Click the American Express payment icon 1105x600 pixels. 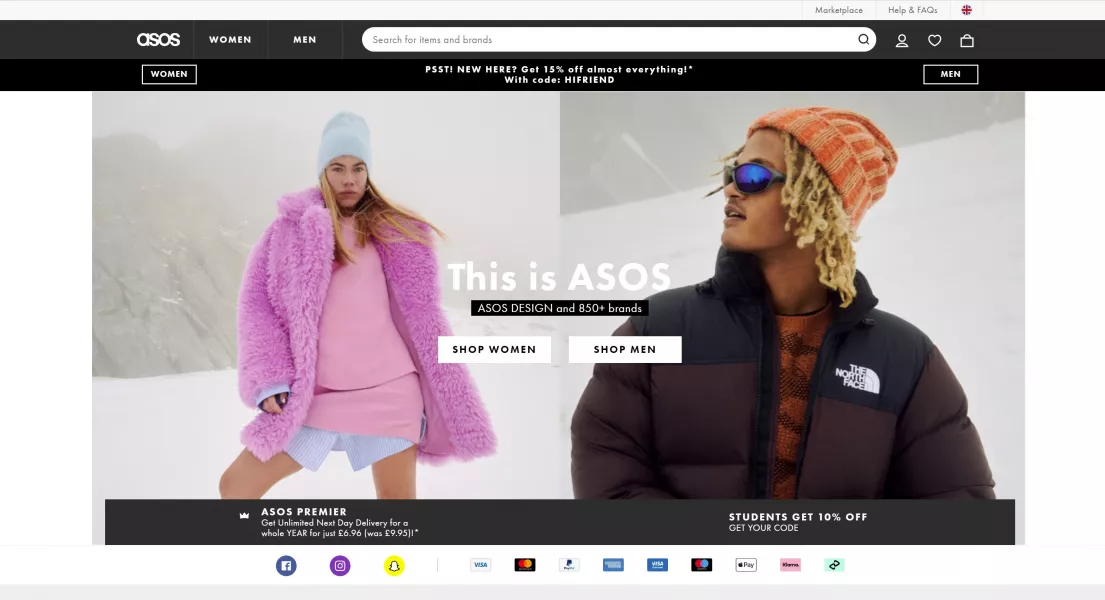tap(613, 565)
